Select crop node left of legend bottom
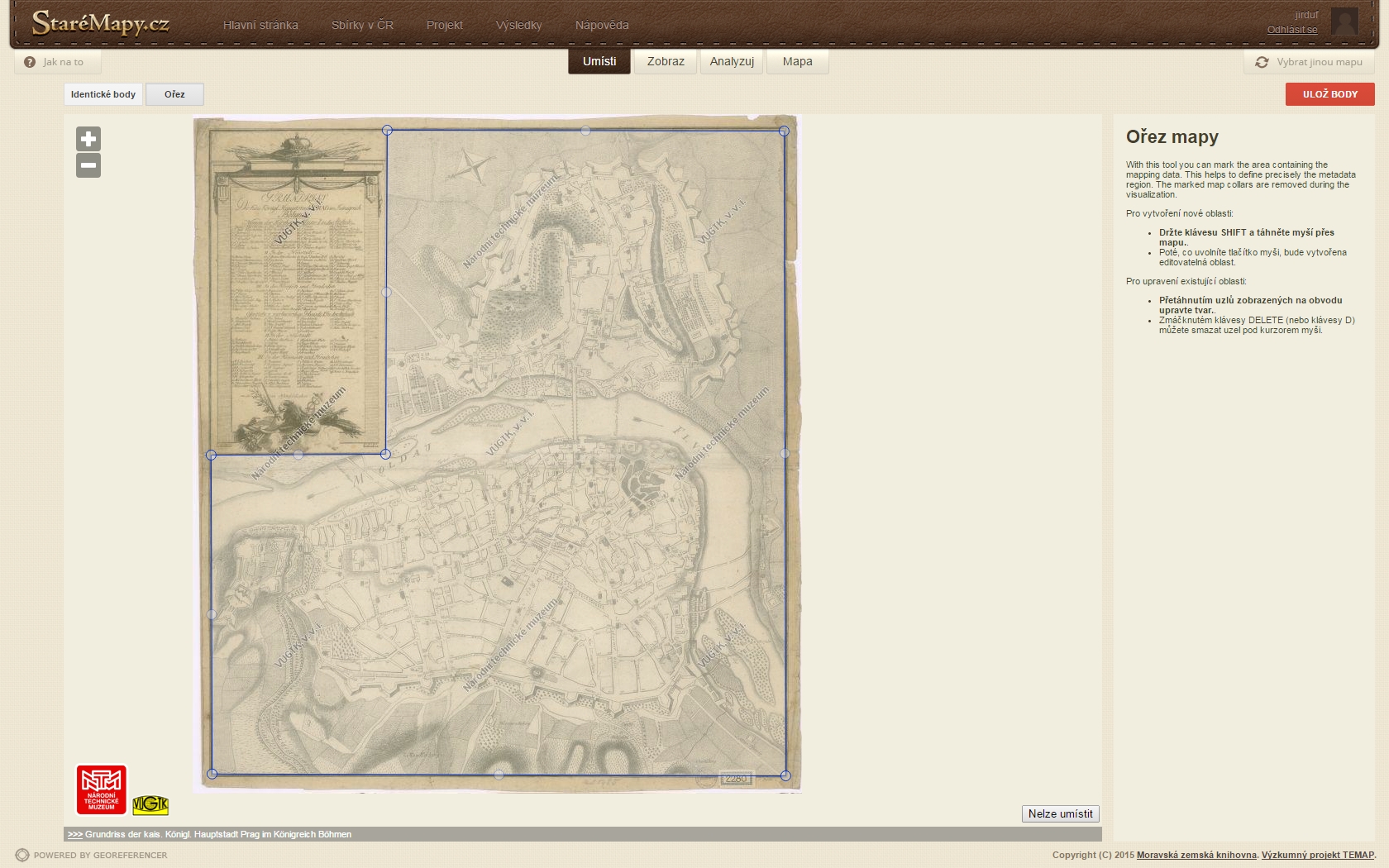The height and width of the screenshot is (868, 1389). 211,455
